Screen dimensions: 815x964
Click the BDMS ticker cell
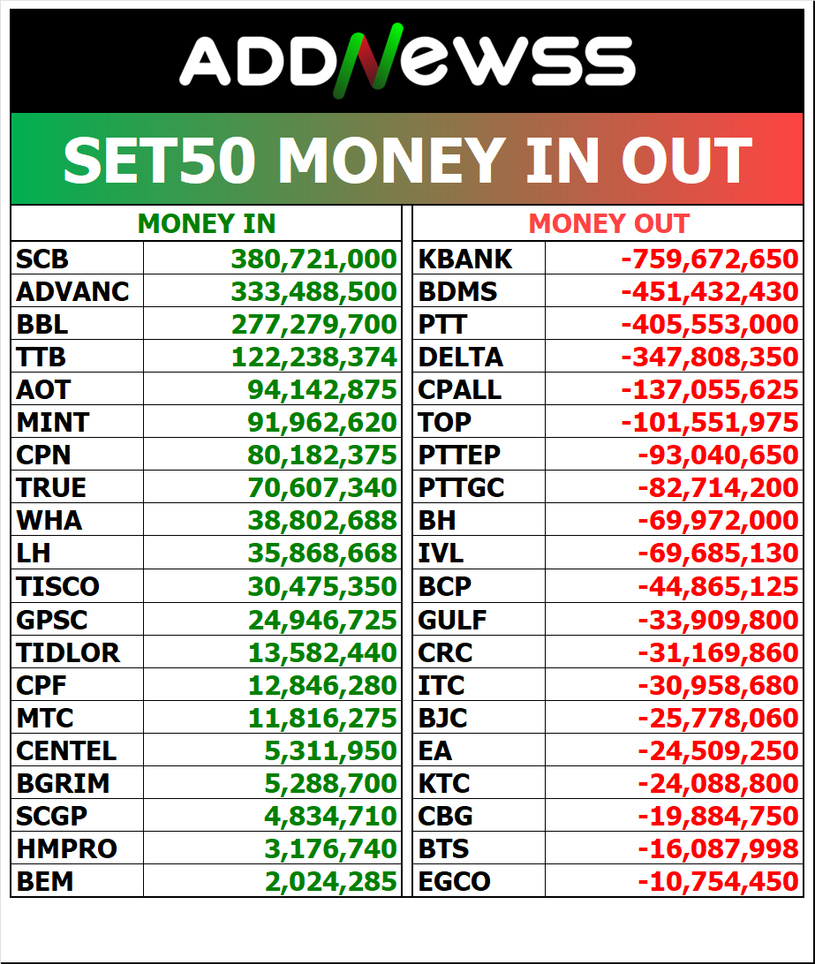(458, 292)
